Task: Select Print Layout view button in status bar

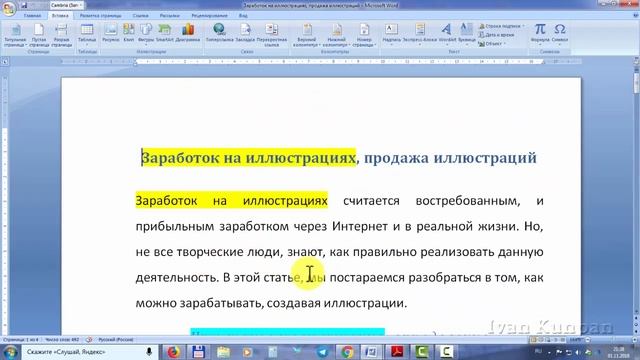Action: coord(533,340)
